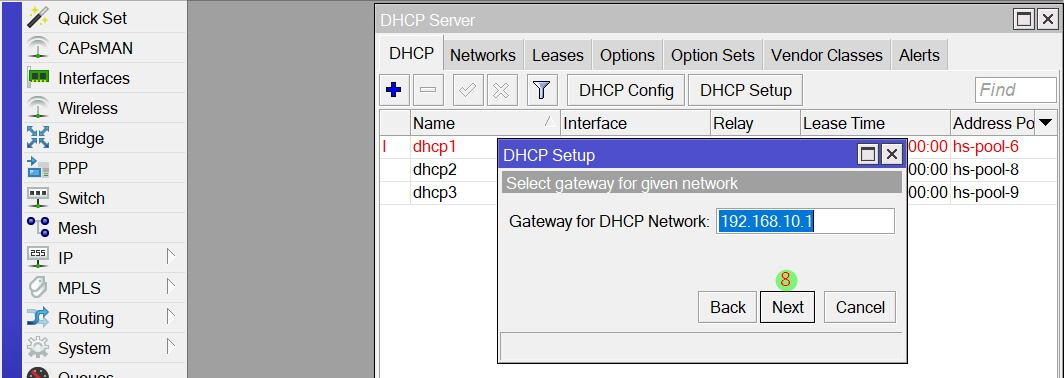Screen dimensions: 1064x378
Task: Expand the IP submenu arrow
Action: (171, 257)
